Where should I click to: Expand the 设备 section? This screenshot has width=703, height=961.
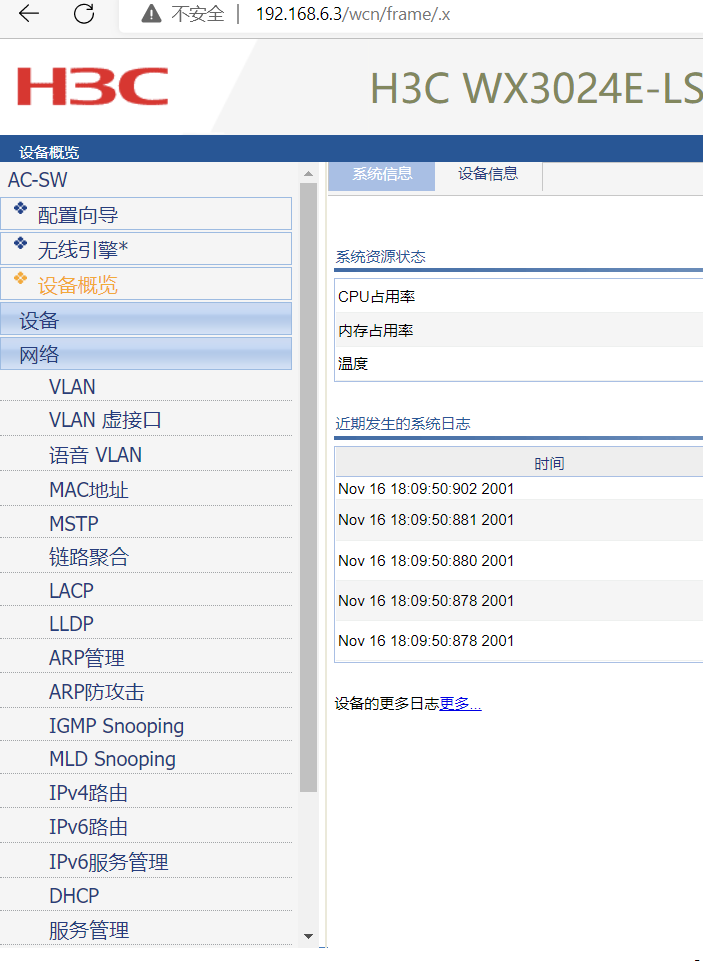tap(146, 319)
